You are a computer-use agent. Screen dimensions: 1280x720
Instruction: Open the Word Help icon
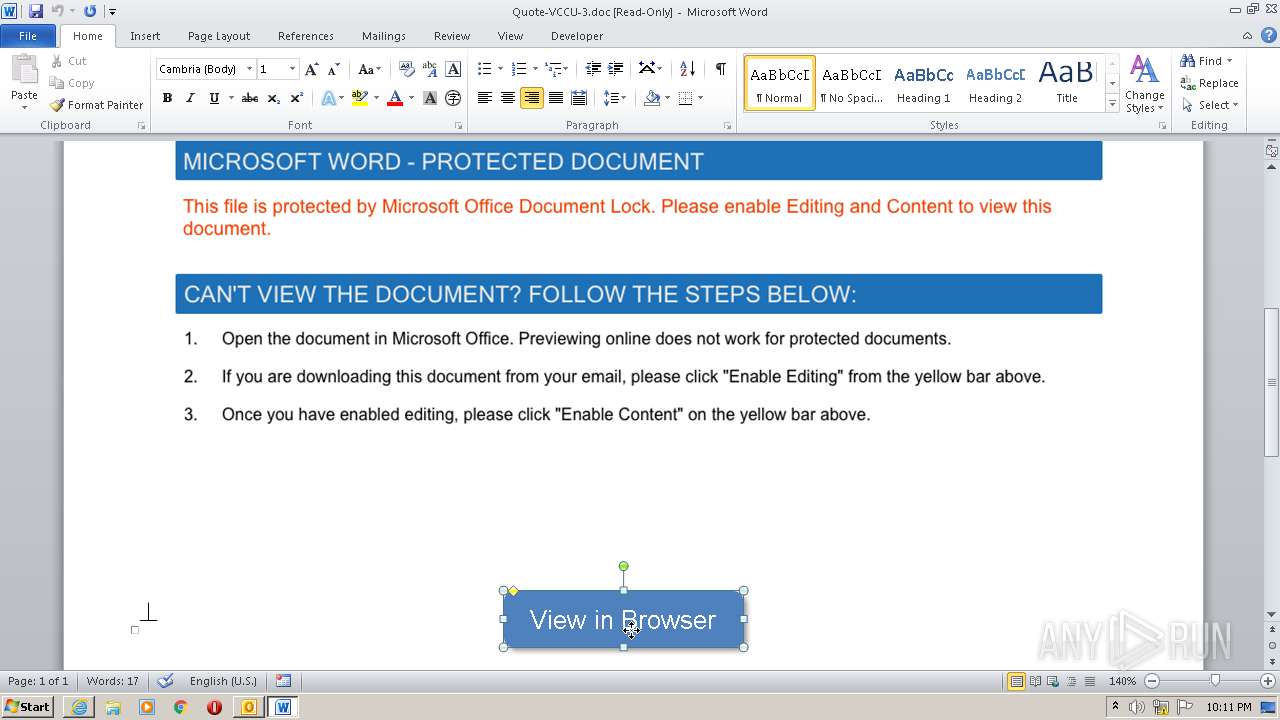click(1269, 35)
